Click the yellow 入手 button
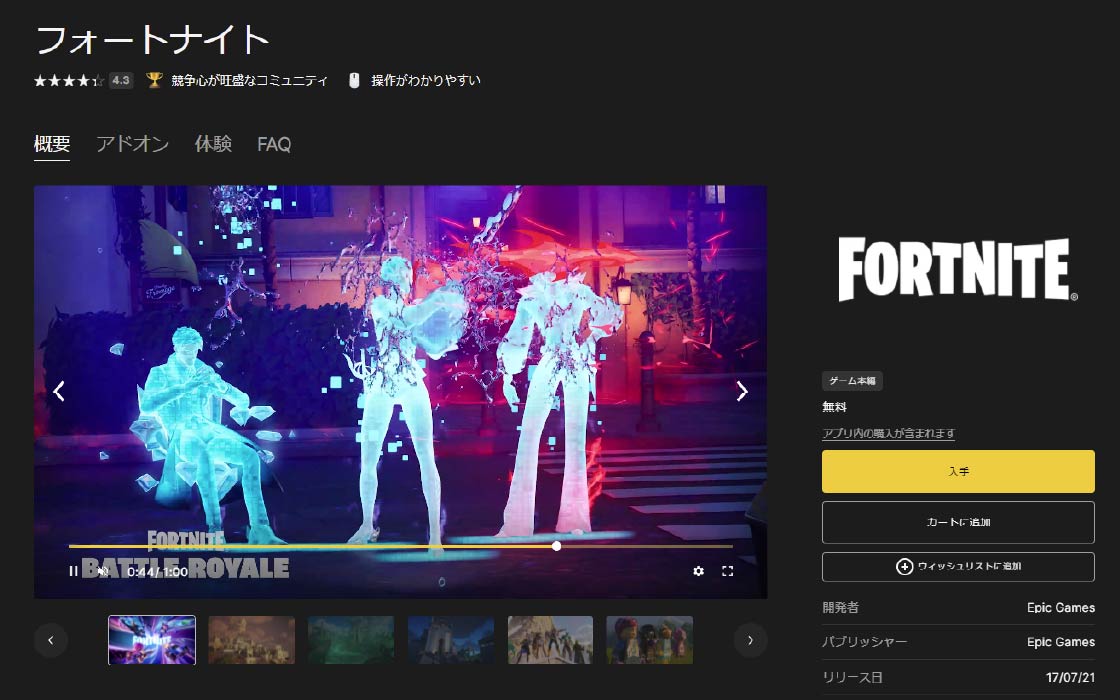Image resolution: width=1120 pixels, height=700 pixels. click(958, 471)
